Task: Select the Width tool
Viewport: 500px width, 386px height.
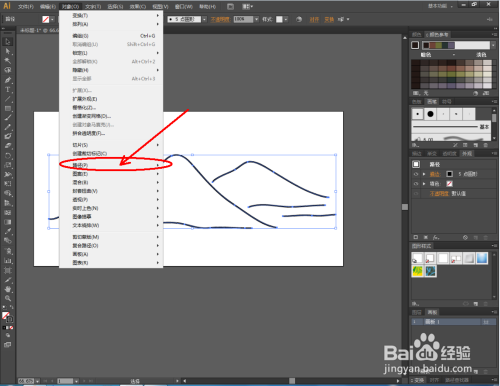Action: pos(8,174)
